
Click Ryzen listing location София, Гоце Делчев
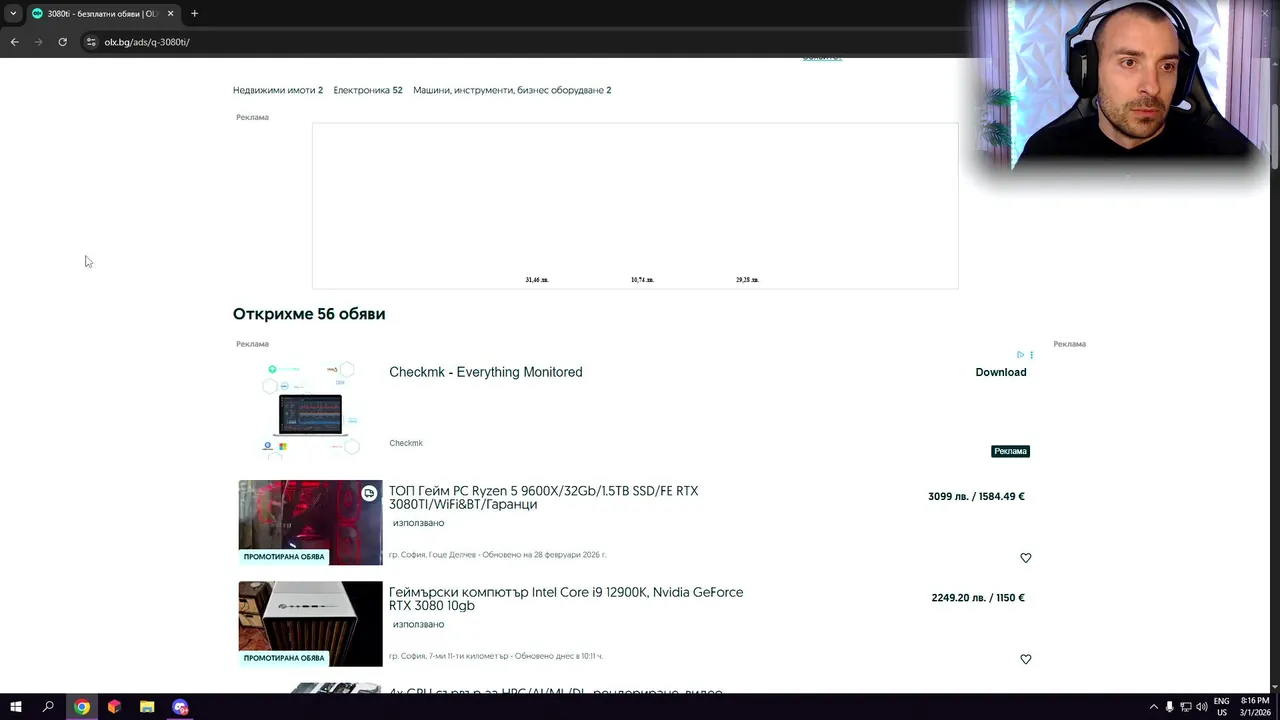432,555
